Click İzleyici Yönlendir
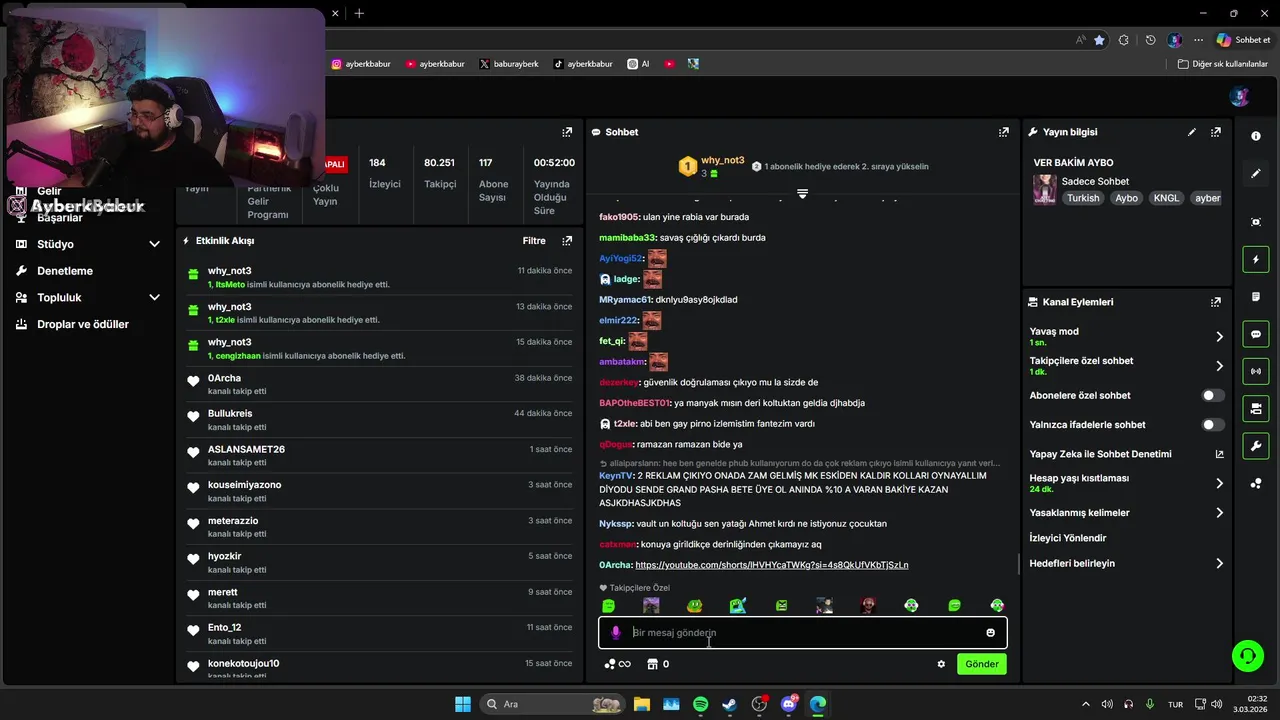 (1068, 538)
